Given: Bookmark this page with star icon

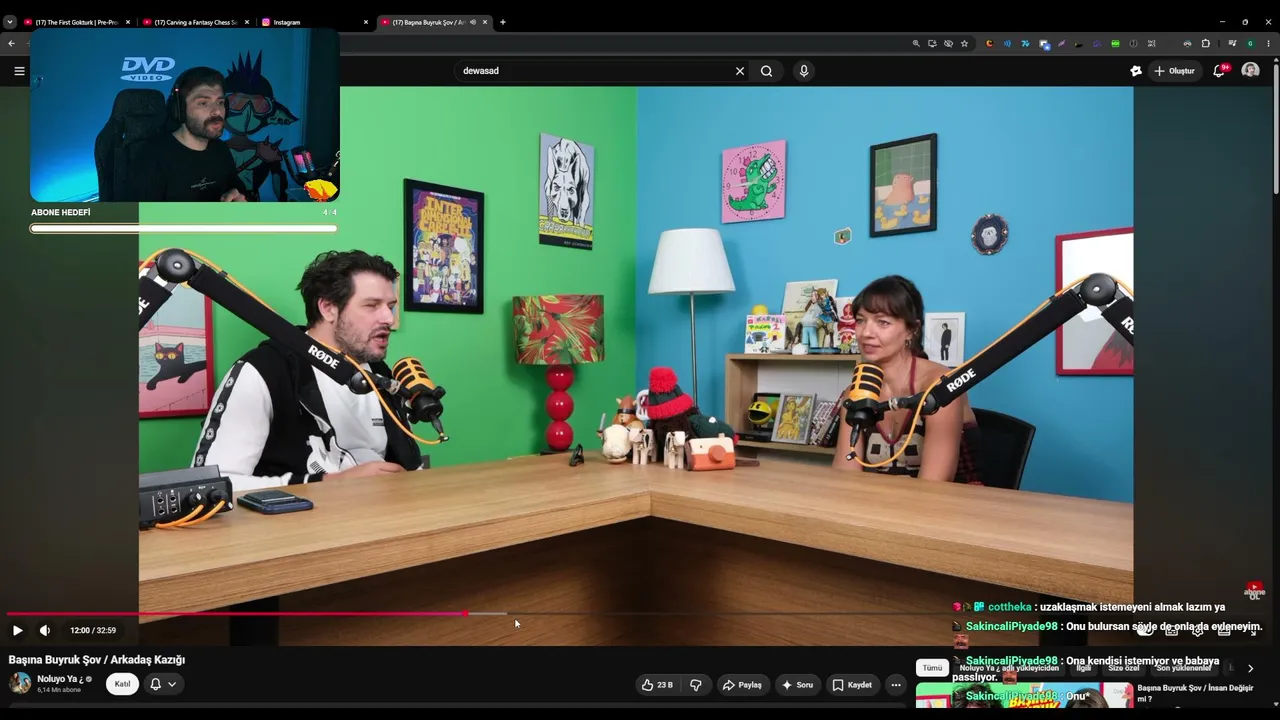Looking at the screenshot, I should [964, 44].
